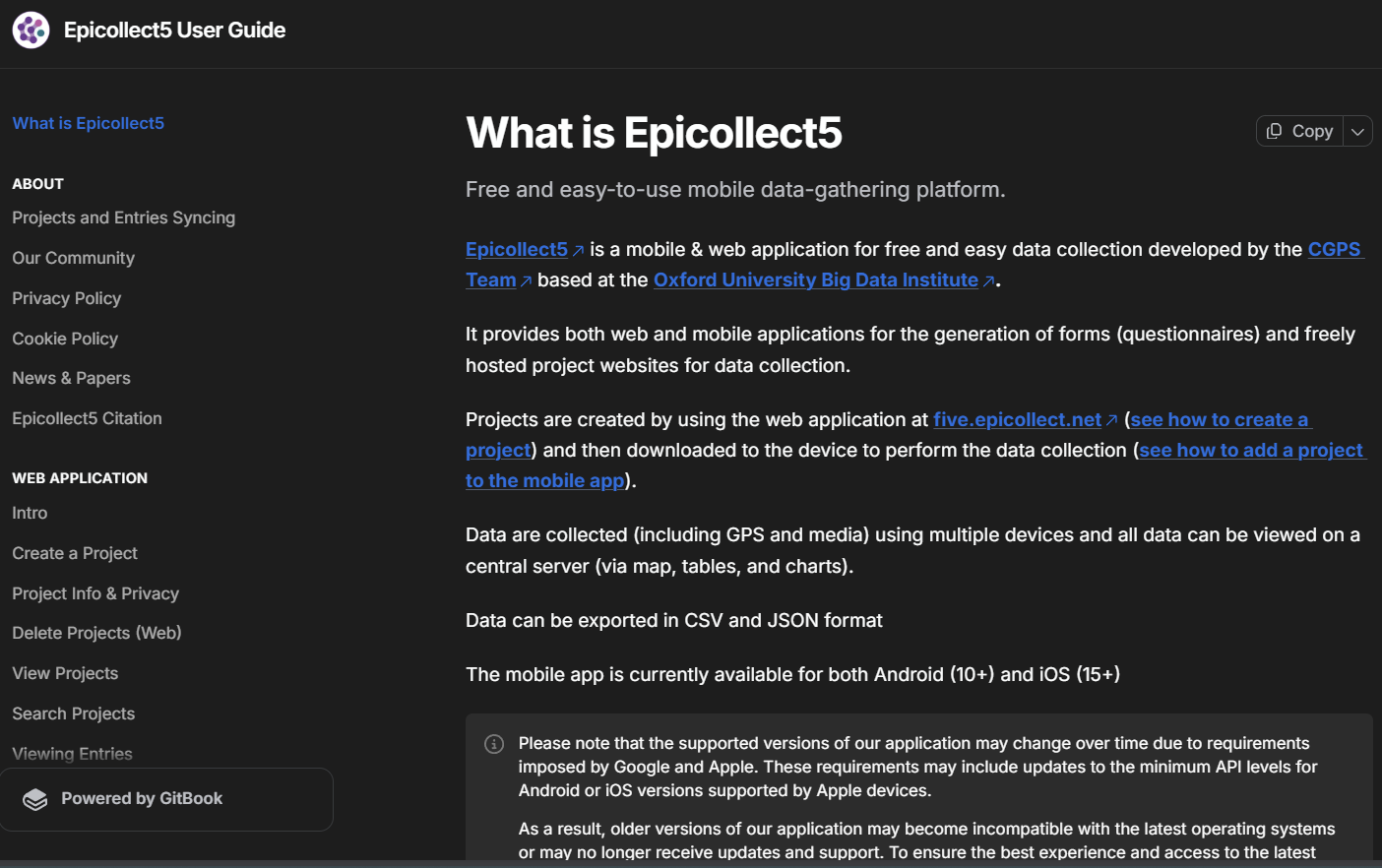Expand the dropdown chevron next to Copy
Viewport: 1382px width, 868px height.
click(x=1357, y=130)
